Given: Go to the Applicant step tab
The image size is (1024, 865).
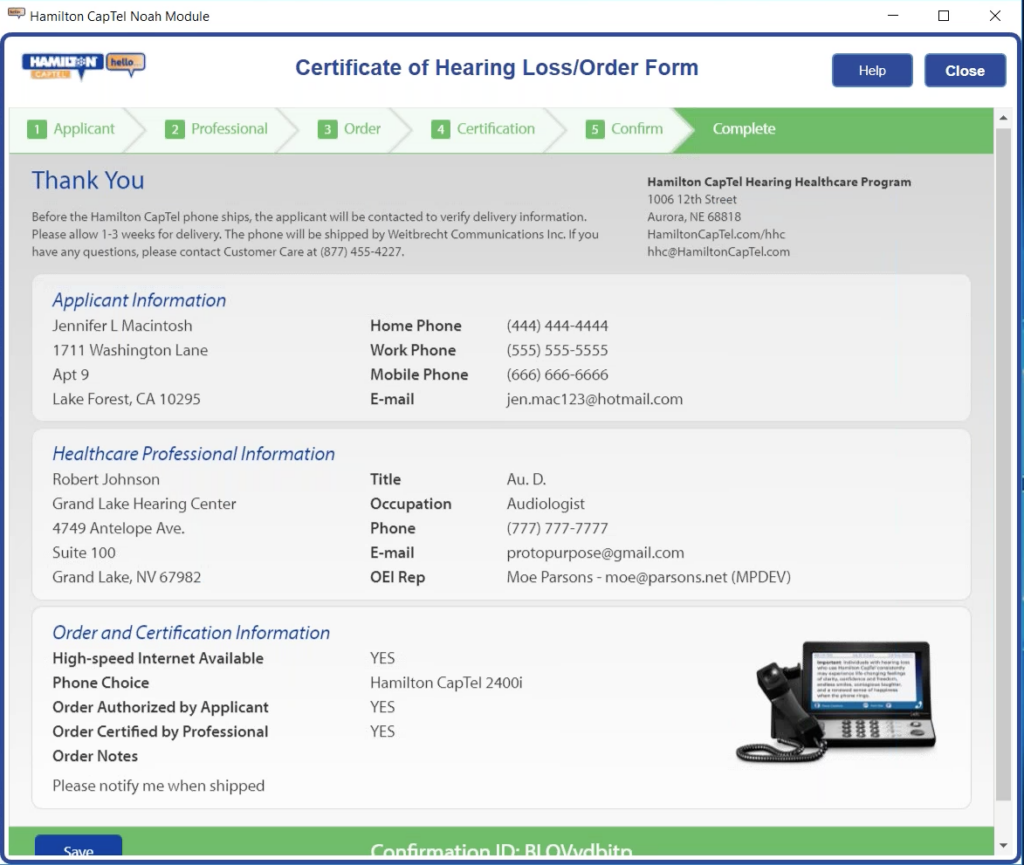Looking at the screenshot, I should click(72, 129).
